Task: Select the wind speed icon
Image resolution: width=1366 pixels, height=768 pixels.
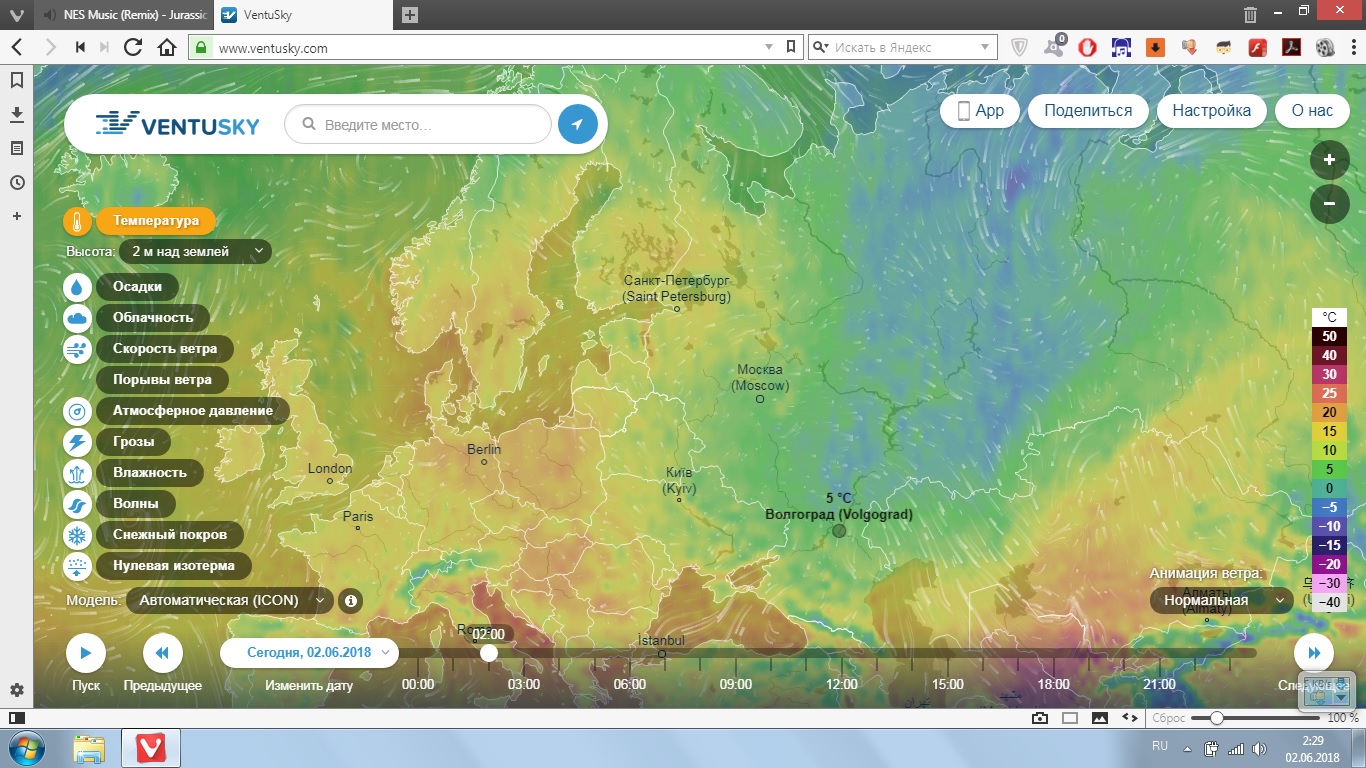Action: pos(78,349)
